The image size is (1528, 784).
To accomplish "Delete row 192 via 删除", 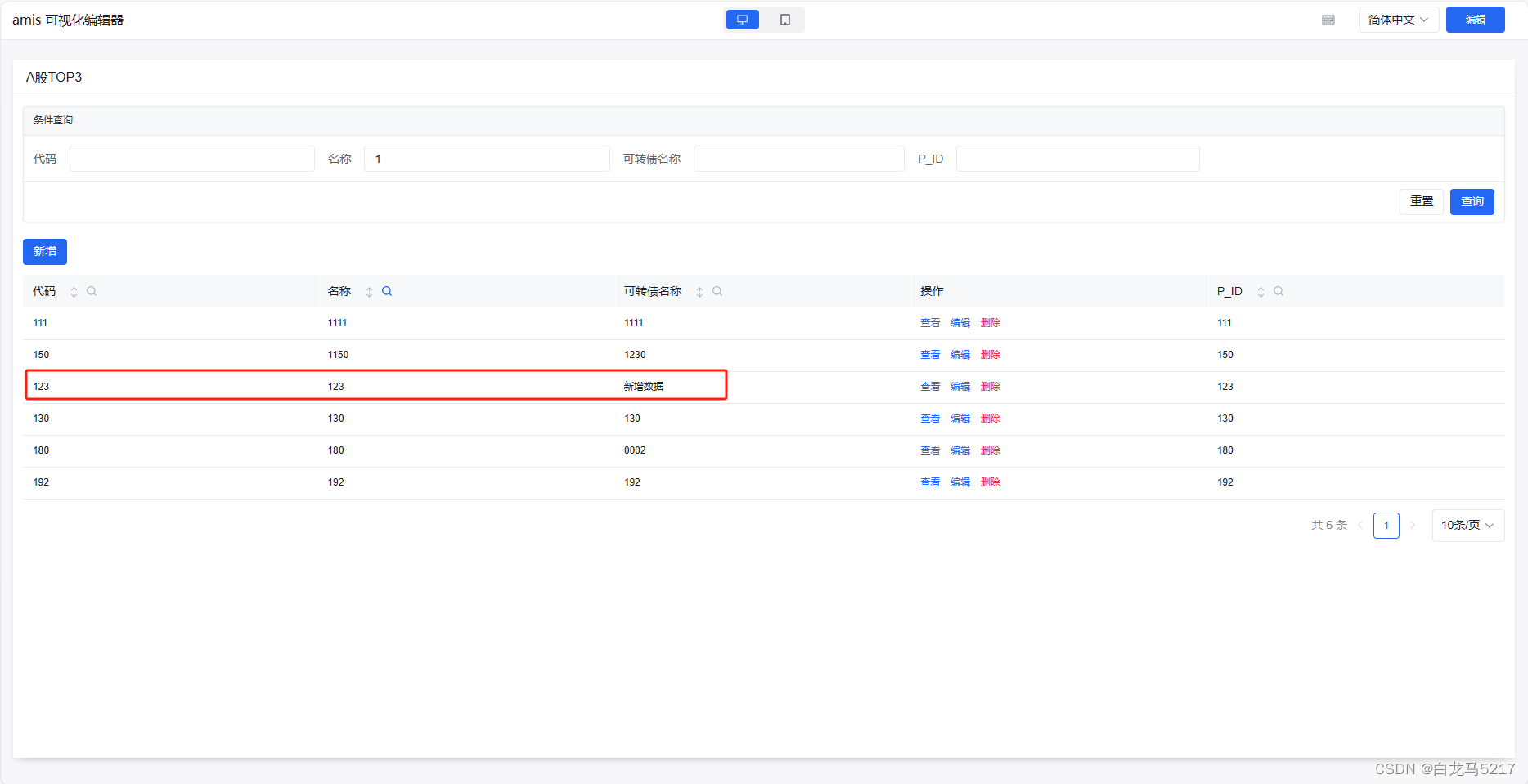I will coord(991,482).
